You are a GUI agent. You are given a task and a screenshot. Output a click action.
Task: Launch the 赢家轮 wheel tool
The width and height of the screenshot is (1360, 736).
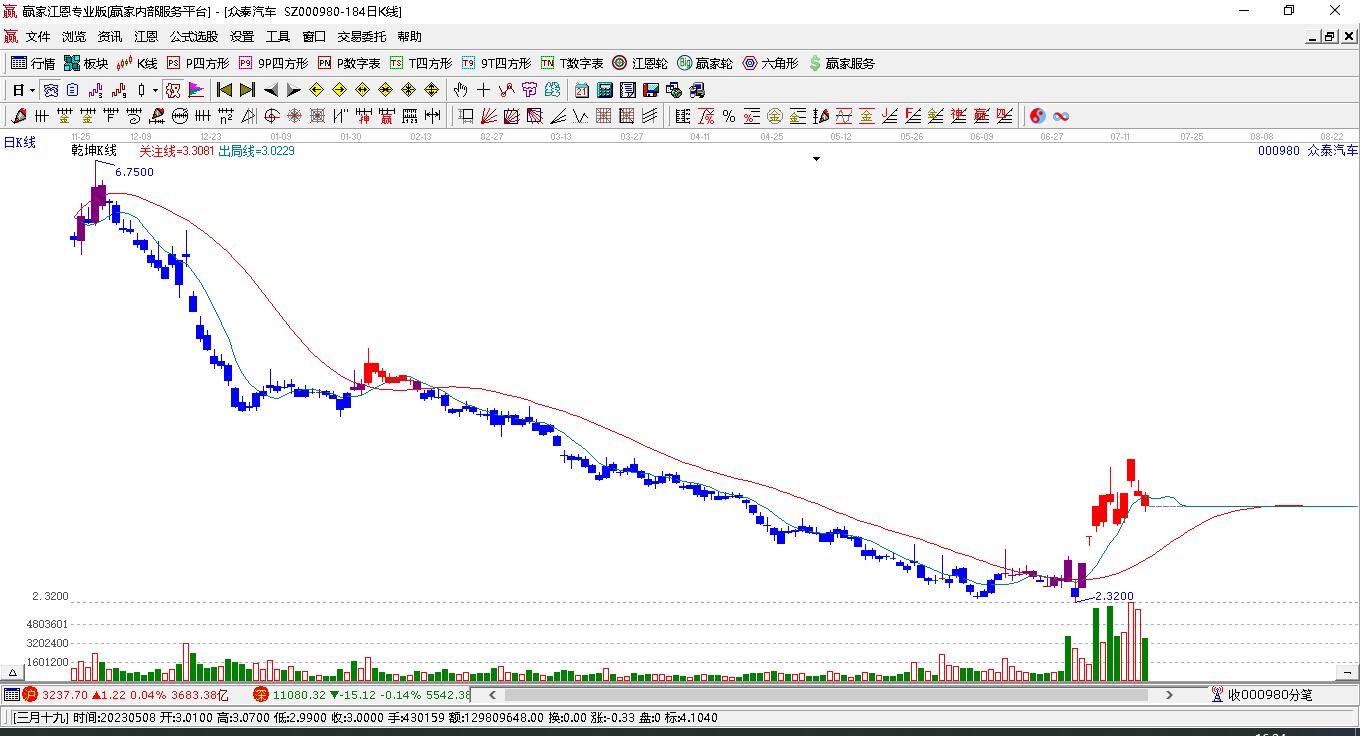point(705,63)
